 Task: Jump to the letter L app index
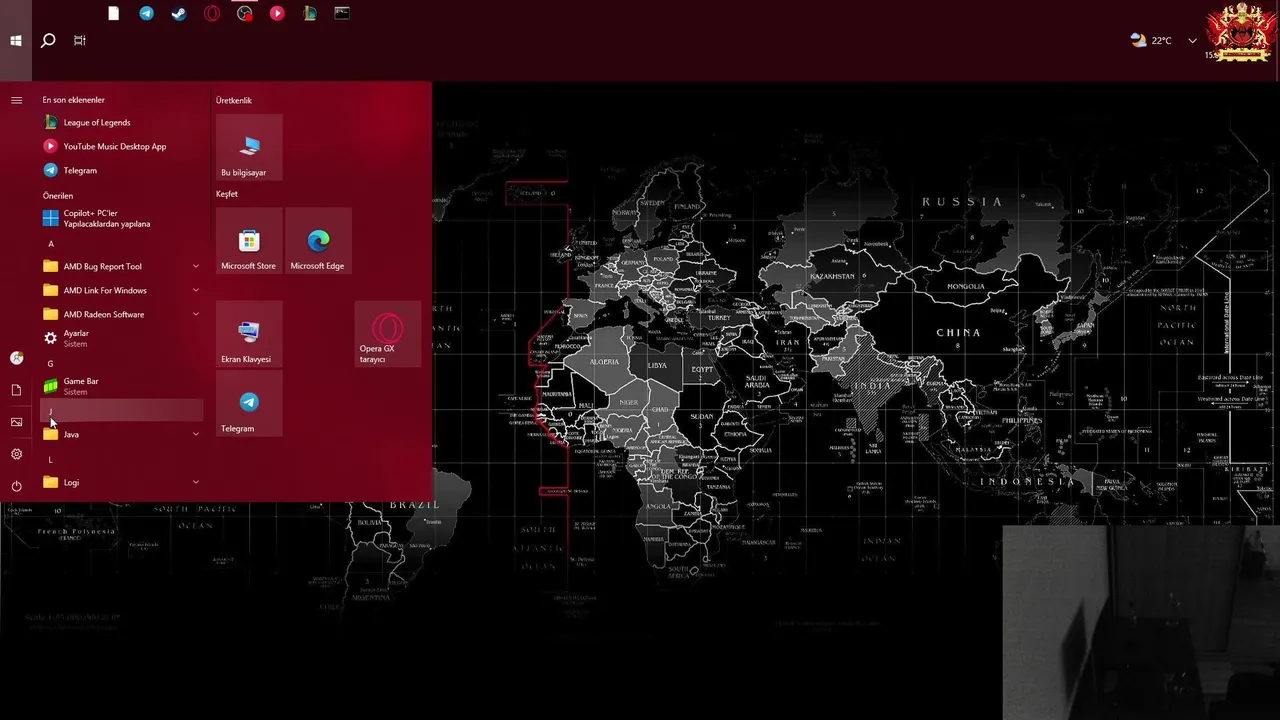click(122, 459)
